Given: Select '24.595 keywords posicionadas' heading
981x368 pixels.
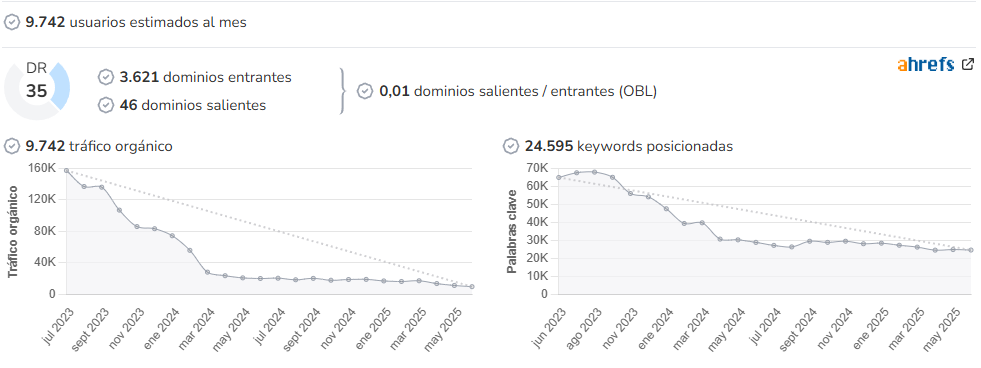Looking at the screenshot, I should click(x=629, y=146).
